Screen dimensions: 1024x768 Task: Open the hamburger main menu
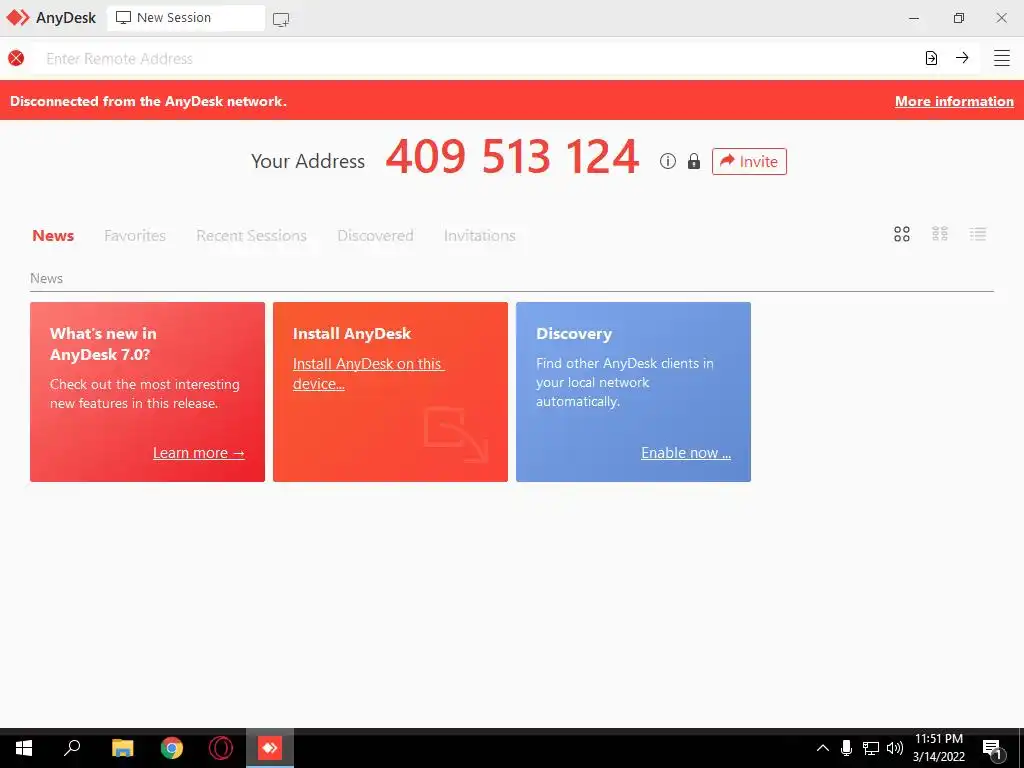(1002, 58)
